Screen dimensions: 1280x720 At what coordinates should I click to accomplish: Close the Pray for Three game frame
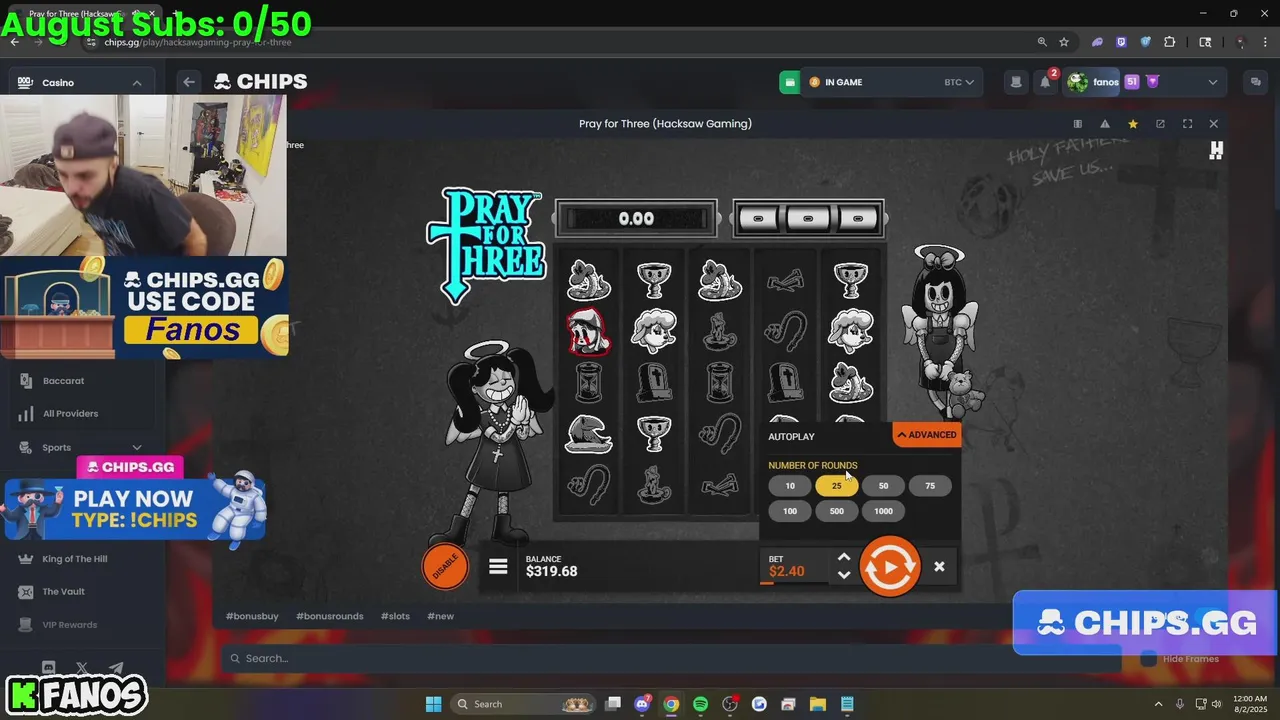click(1214, 124)
